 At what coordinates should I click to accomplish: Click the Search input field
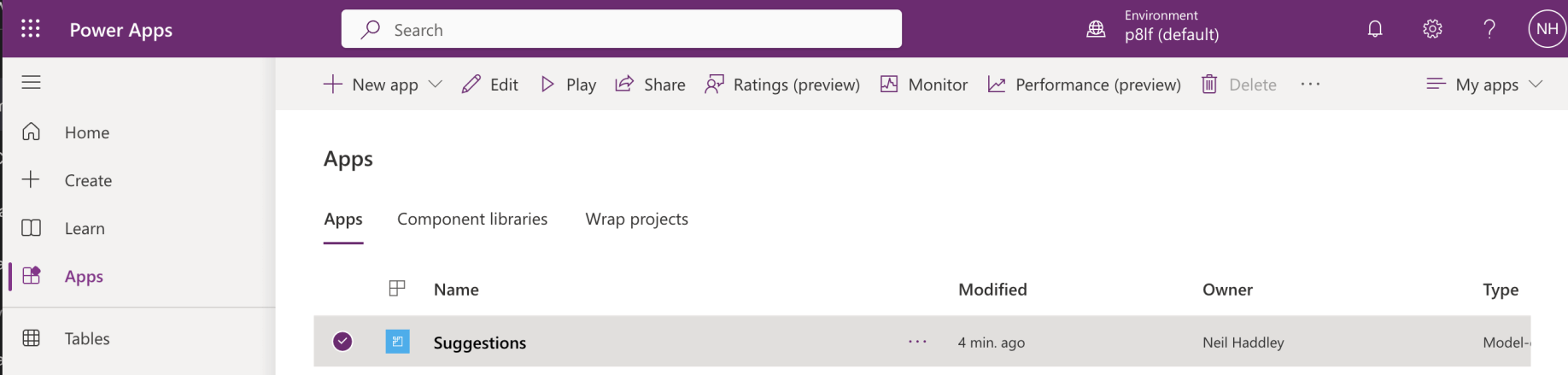click(x=622, y=29)
